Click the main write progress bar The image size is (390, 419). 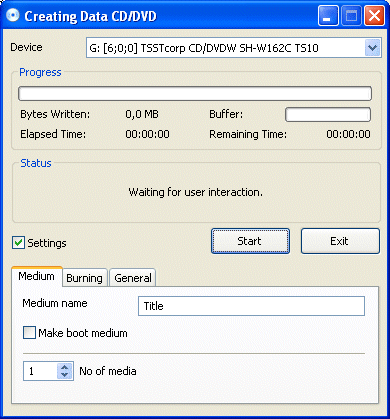pyautogui.click(x=195, y=94)
